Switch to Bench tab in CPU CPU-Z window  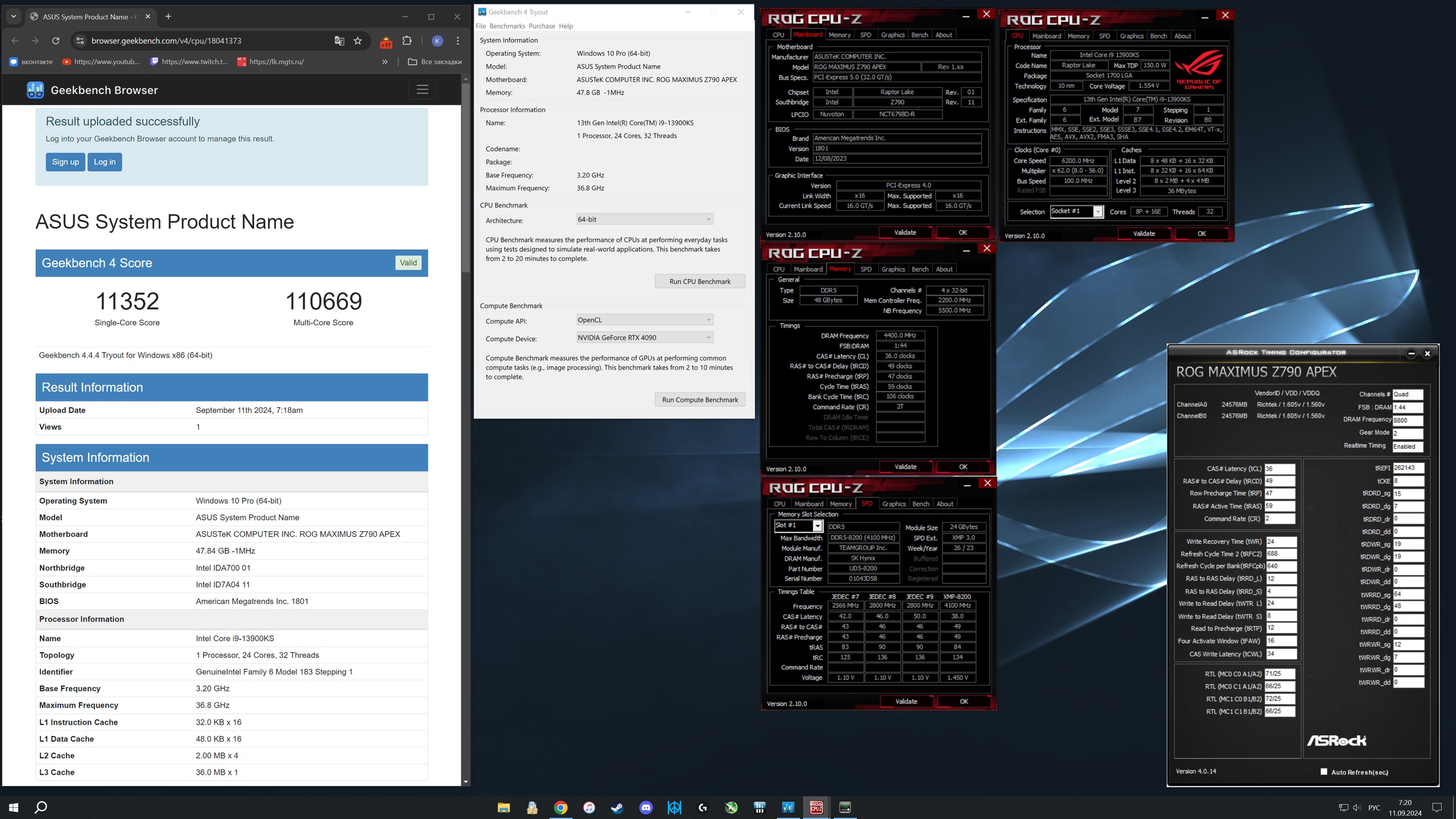tap(1158, 36)
